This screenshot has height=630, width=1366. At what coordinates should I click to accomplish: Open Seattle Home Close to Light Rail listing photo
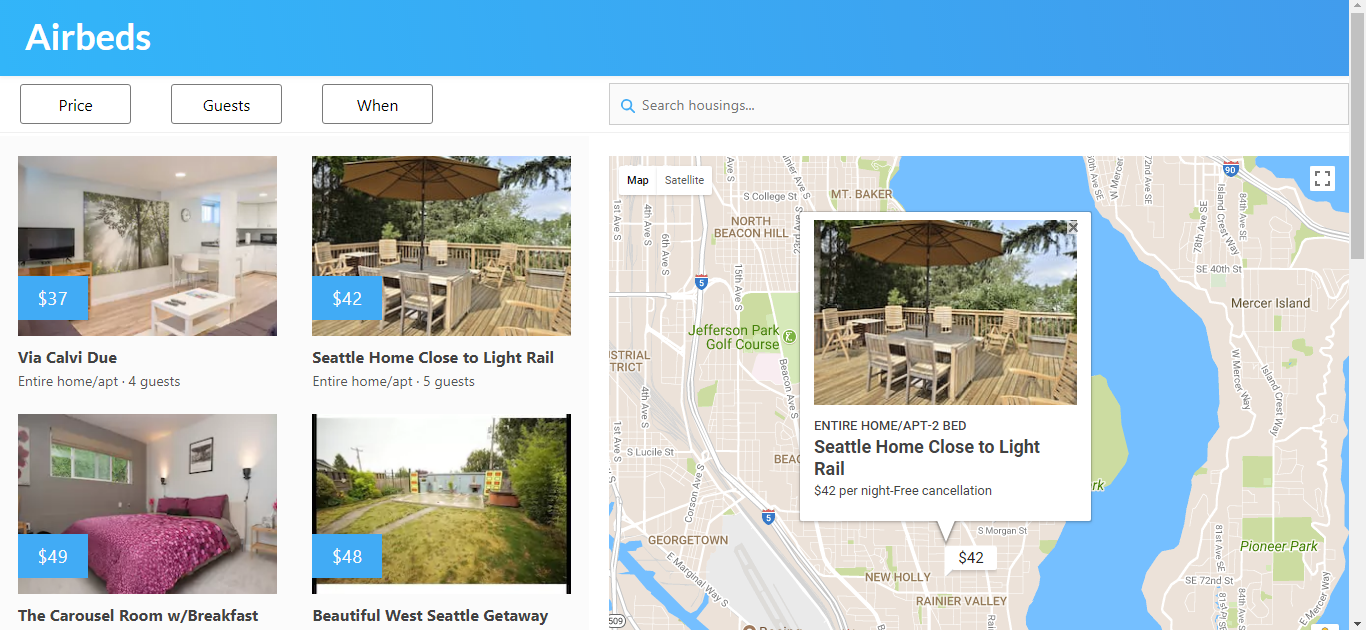pyautogui.click(x=441, y=246)
